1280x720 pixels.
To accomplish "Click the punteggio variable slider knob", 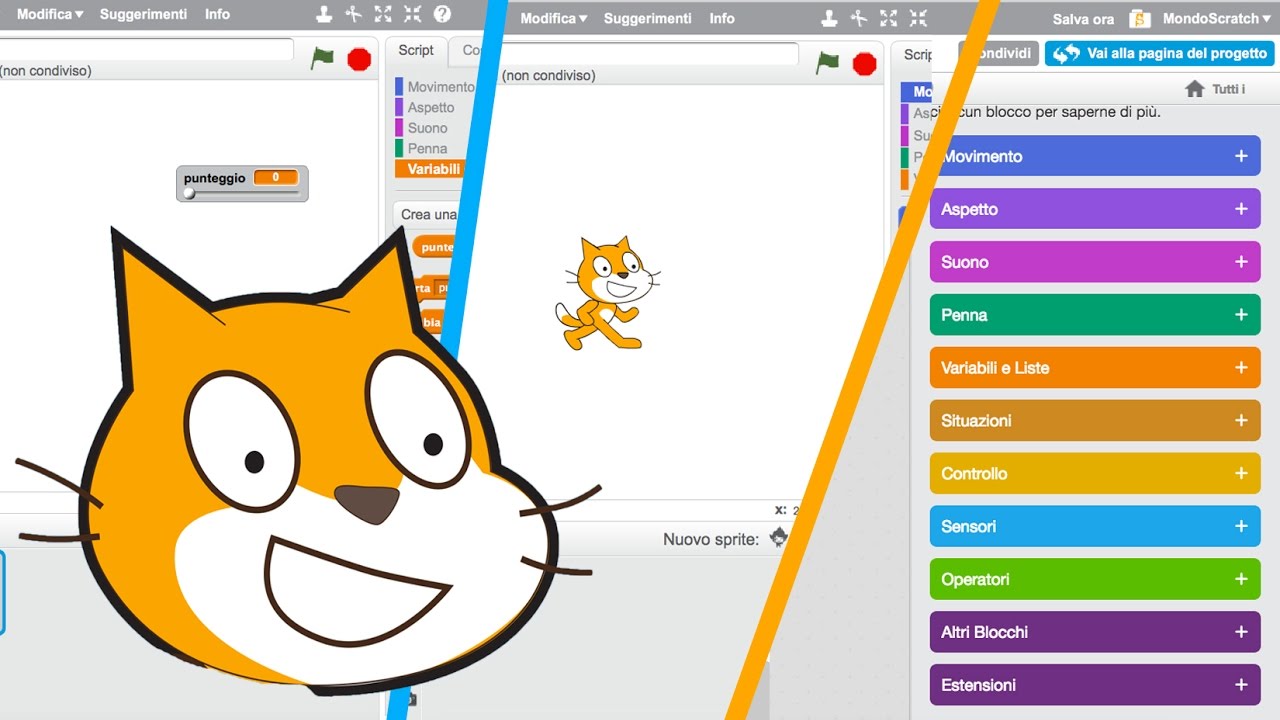I will click(189, 193).
